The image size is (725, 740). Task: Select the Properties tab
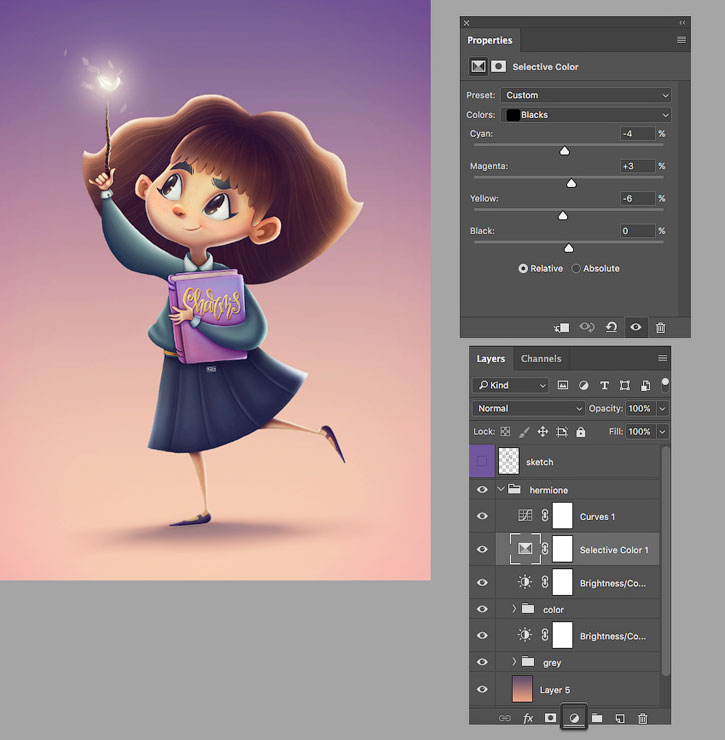pyautogui.click(x=490, y=40)
